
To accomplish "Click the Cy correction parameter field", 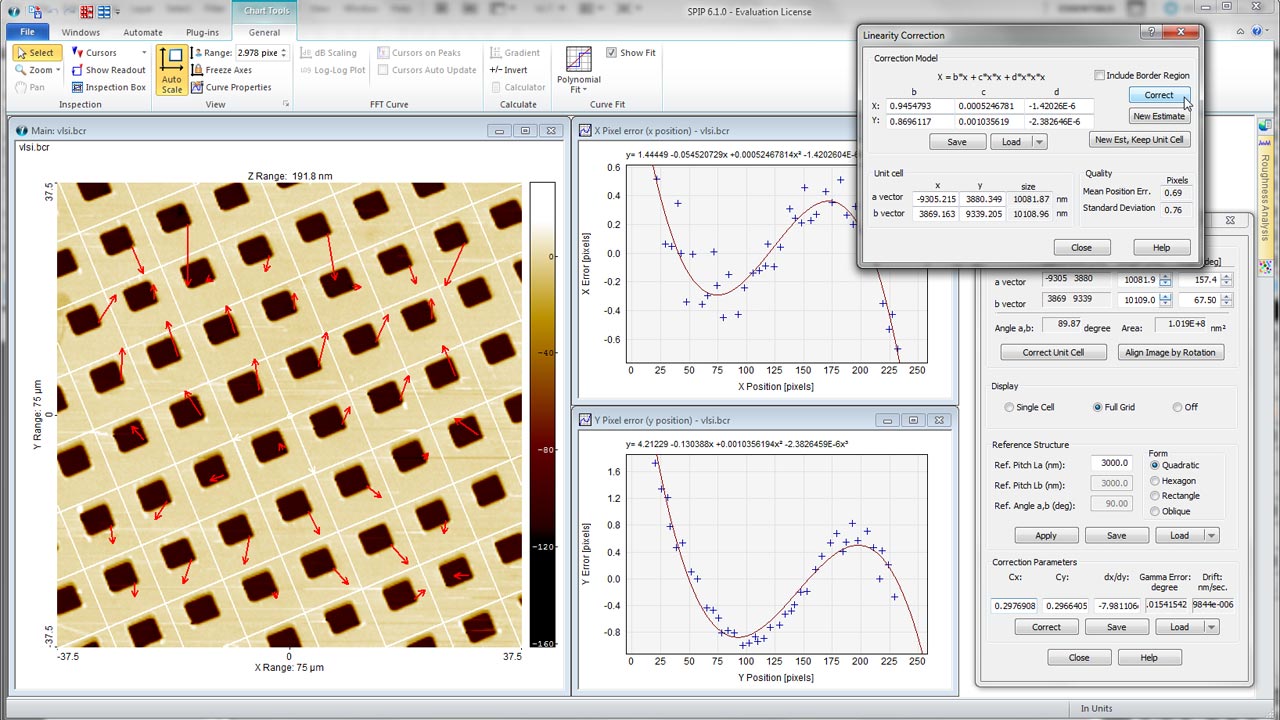I will [x=1066, y=605].
